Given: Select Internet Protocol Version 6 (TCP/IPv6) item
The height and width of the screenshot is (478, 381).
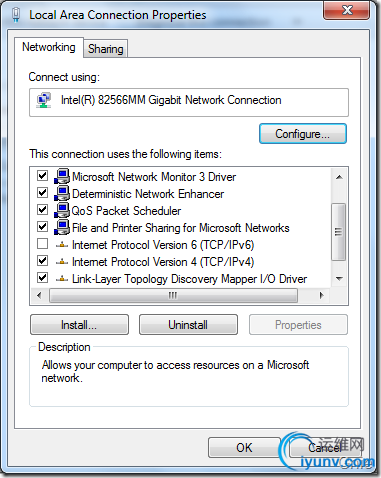Looking at the screenshot, I should [163, 245].
